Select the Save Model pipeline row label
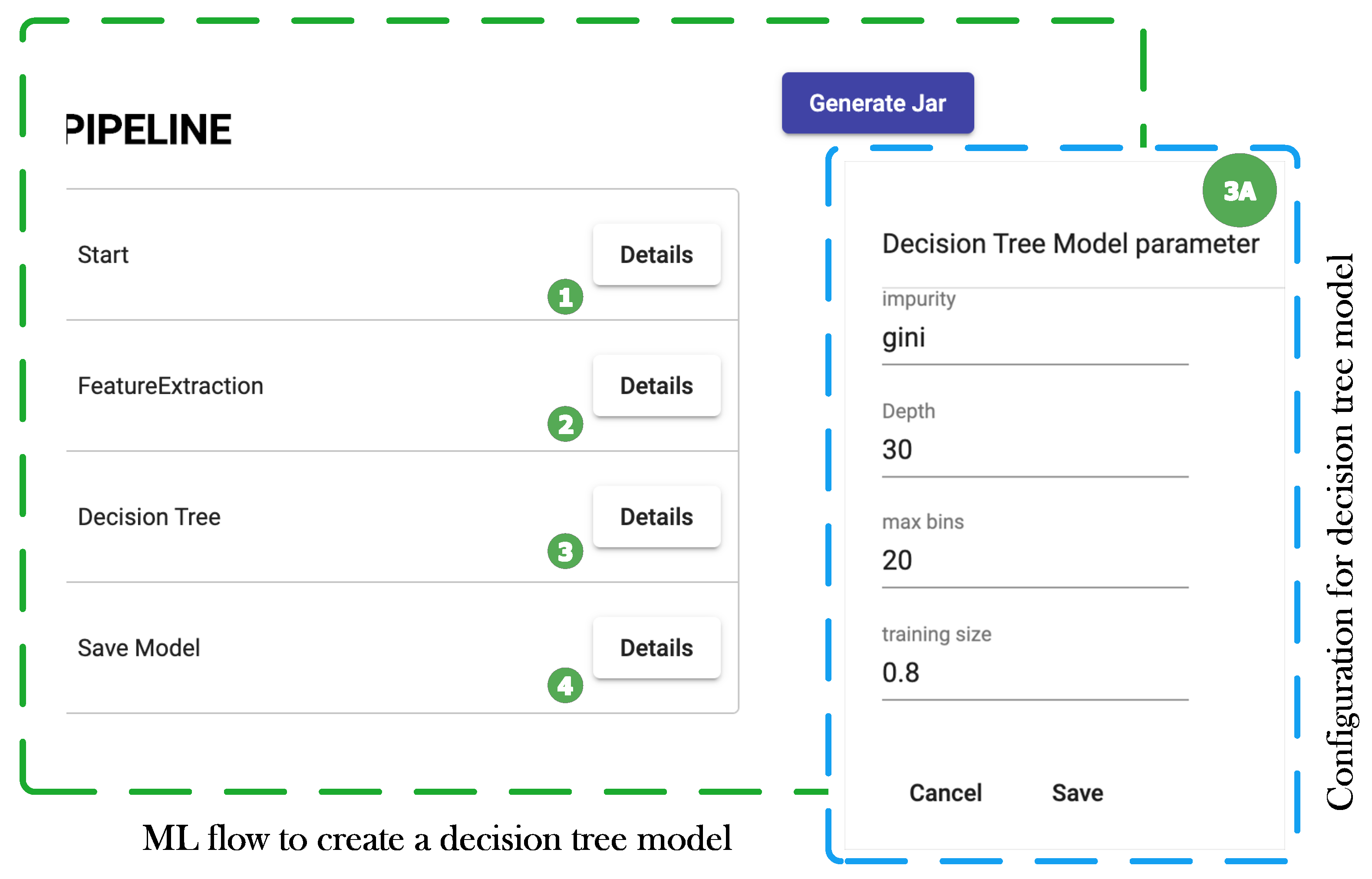Image resolution: width=1372 pixels, height=879 pixels. click(139, 648)
